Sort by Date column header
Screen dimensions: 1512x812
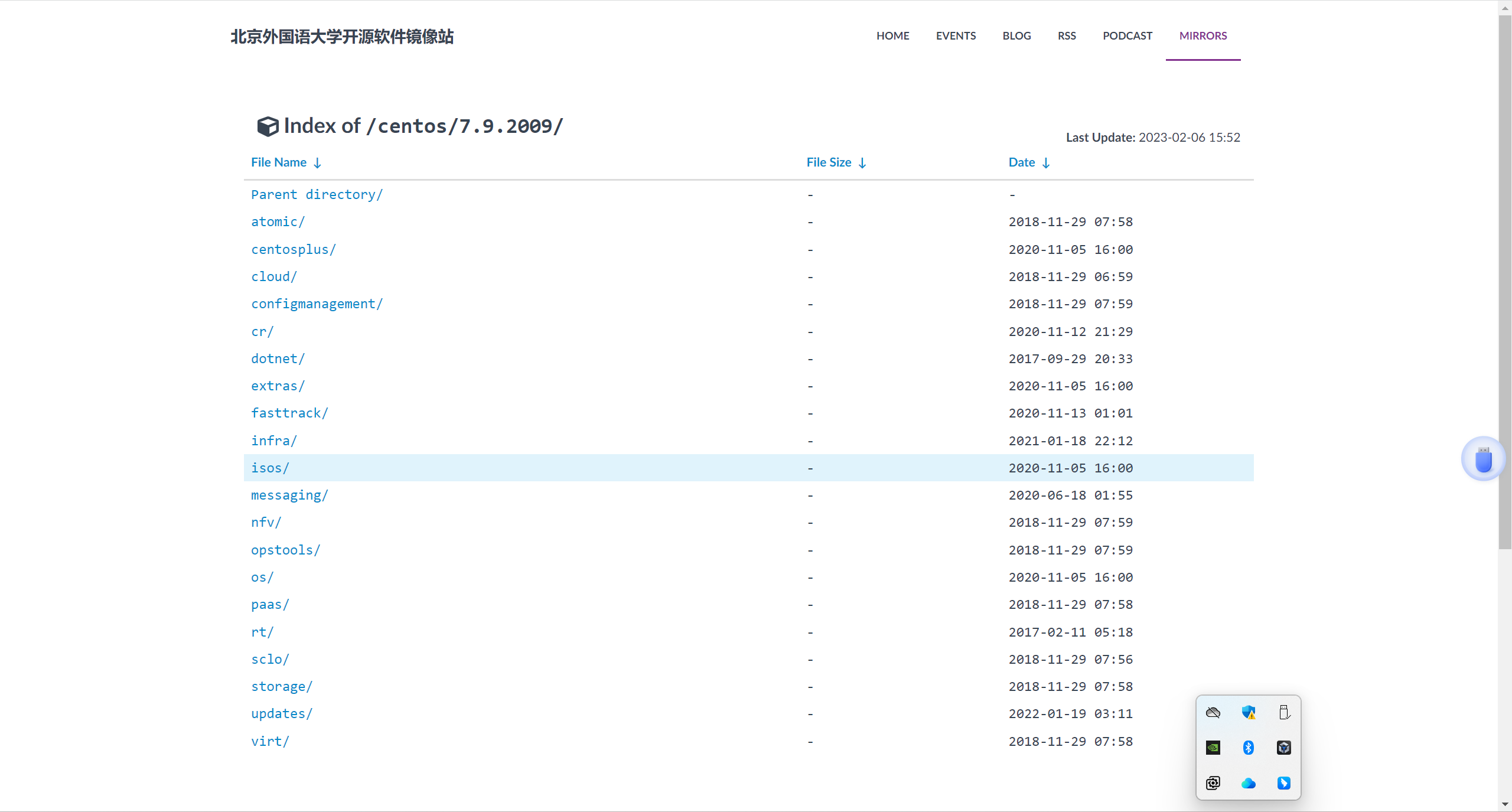1022,162
